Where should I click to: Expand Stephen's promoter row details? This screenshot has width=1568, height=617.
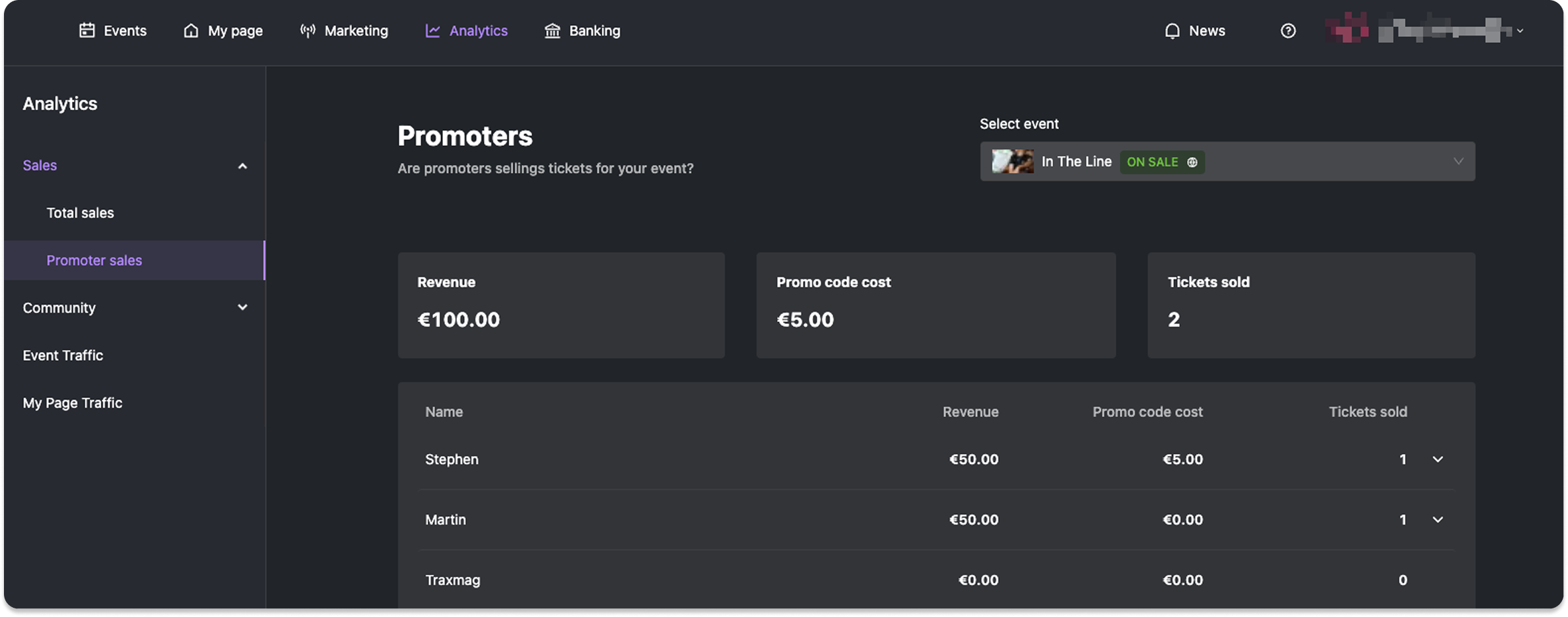coord(1438,459)
